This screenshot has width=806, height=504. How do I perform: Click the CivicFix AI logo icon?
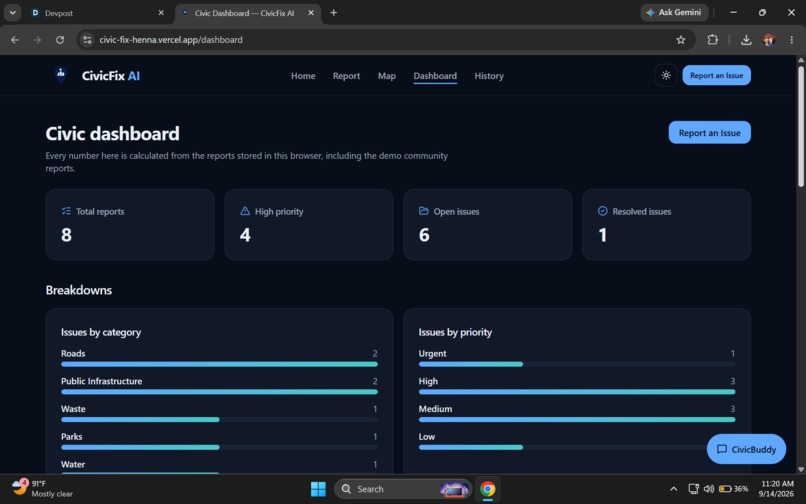click(61, 75)
